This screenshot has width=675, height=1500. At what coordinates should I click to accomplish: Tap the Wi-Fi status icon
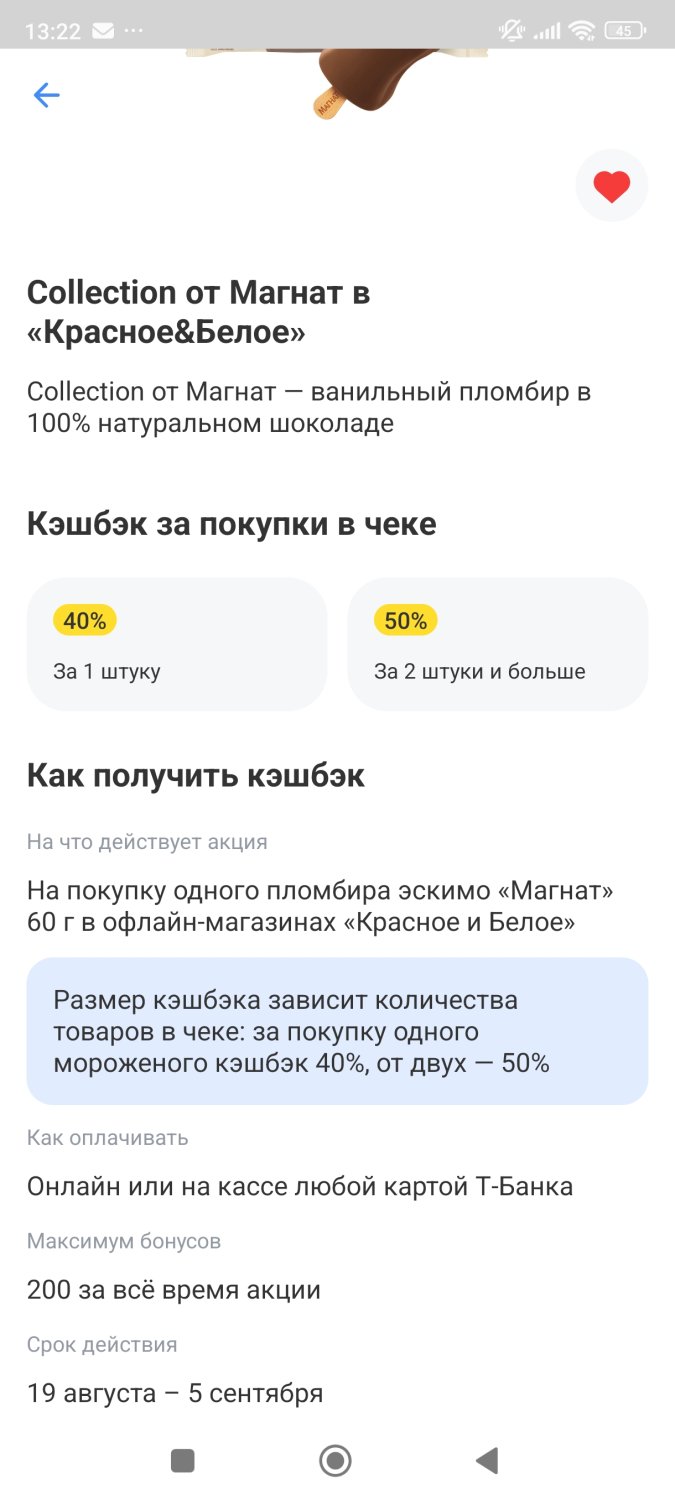tap(582, 31)
